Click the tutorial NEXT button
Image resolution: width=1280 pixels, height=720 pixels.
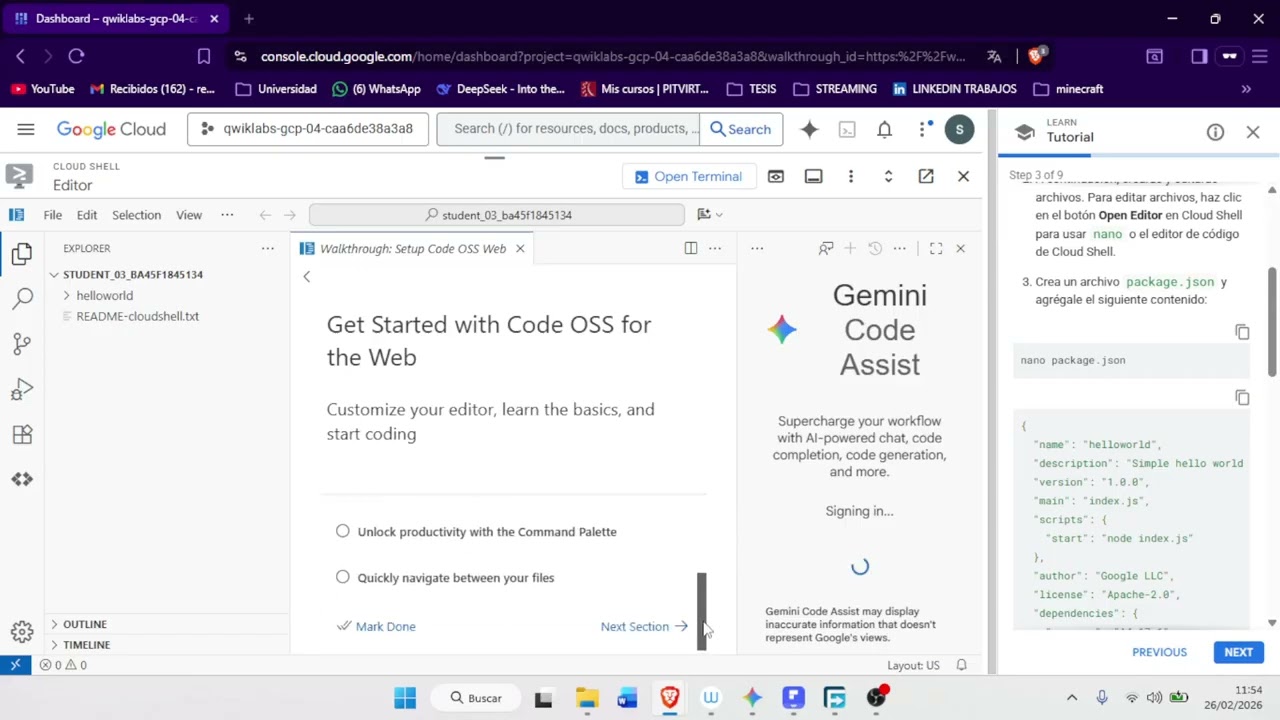[x=1238, y=652]
